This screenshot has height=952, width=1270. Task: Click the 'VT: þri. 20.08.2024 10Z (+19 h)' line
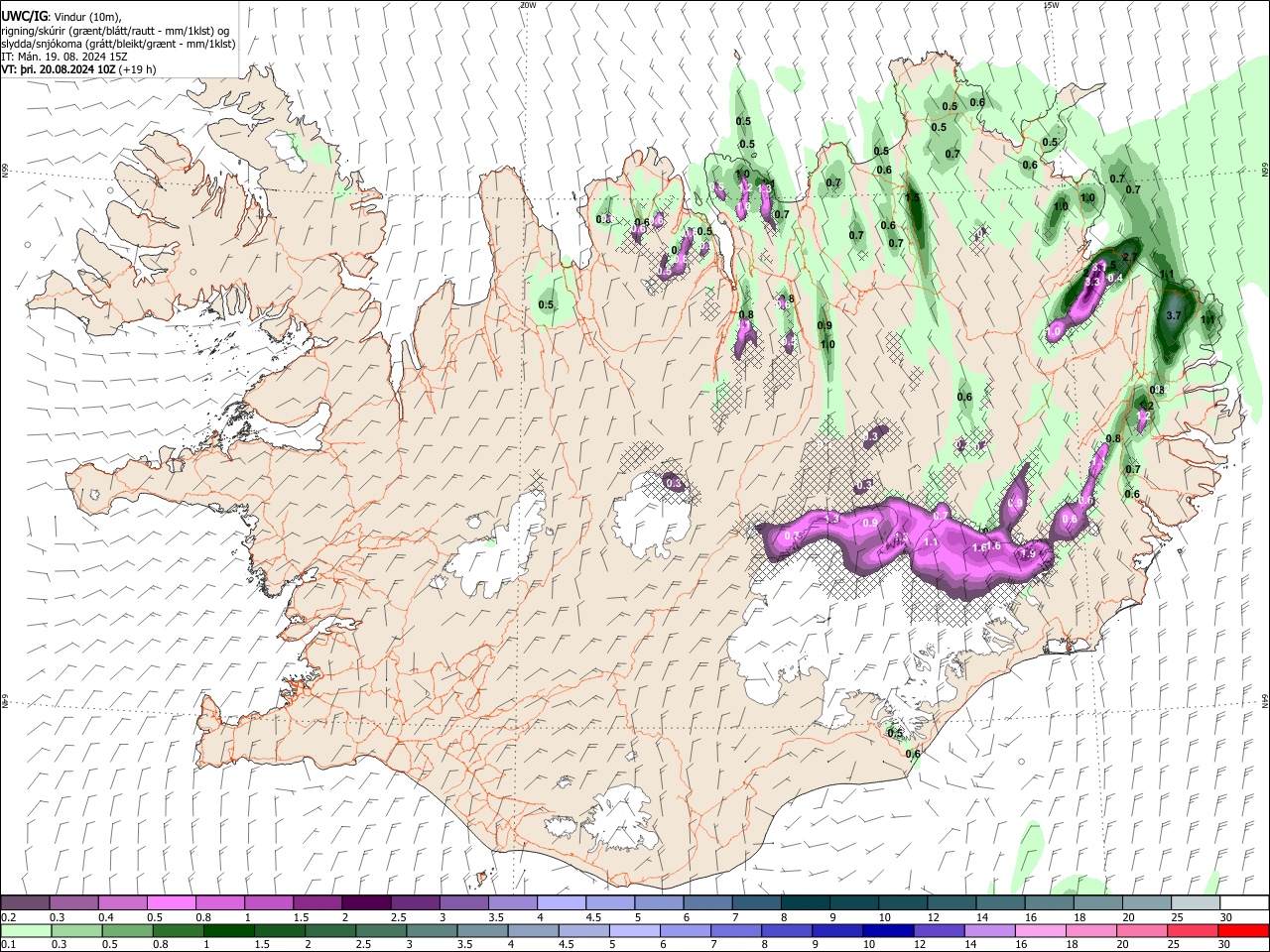(x=78, y=69)
